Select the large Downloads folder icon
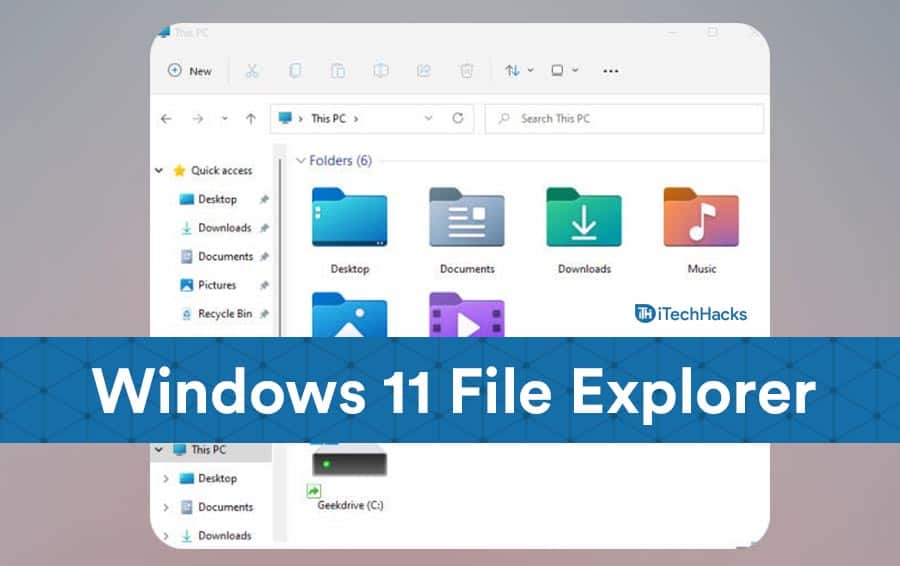 (x=584, y=218)
